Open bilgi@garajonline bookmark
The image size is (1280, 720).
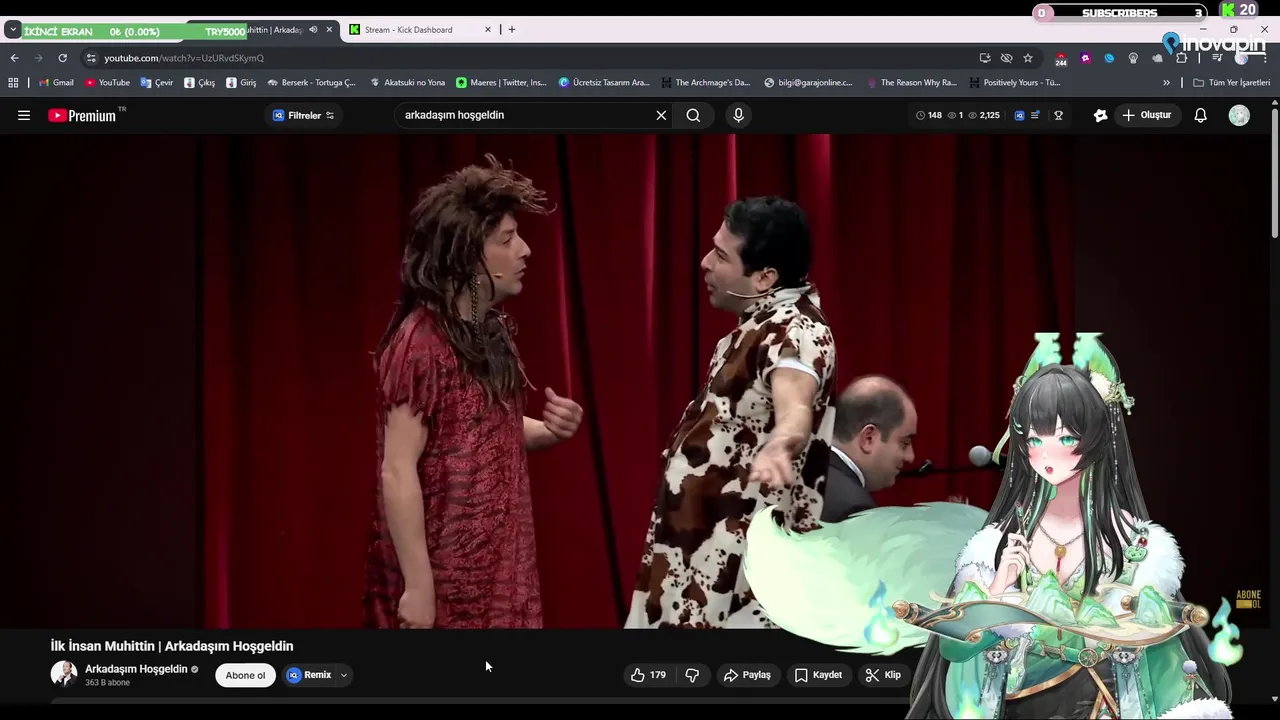pos(809,83)
